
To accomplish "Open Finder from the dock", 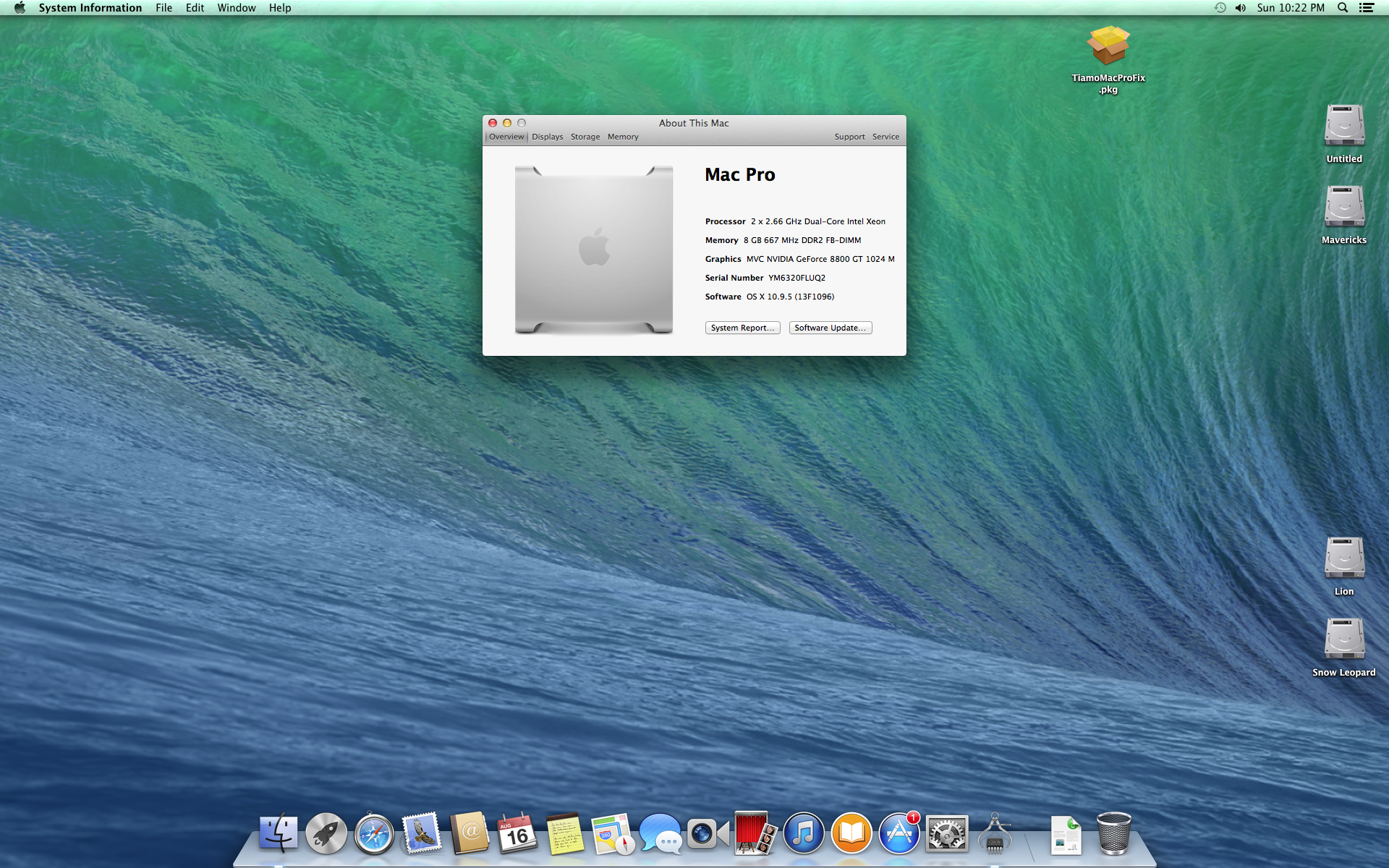I will (279, 834).
